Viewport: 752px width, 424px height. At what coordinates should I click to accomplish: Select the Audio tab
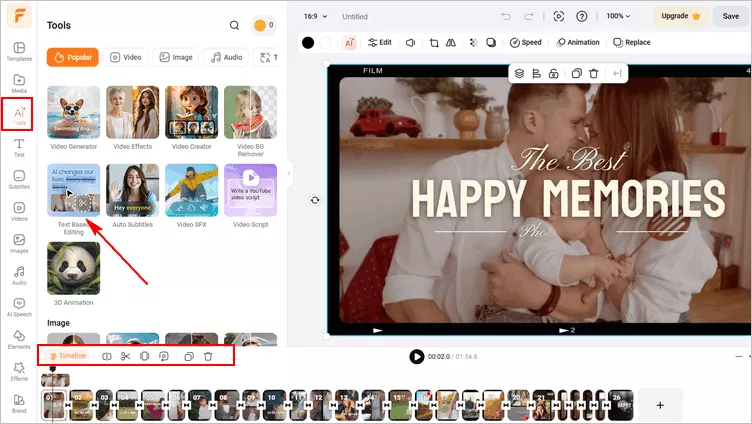coord(226,57)
